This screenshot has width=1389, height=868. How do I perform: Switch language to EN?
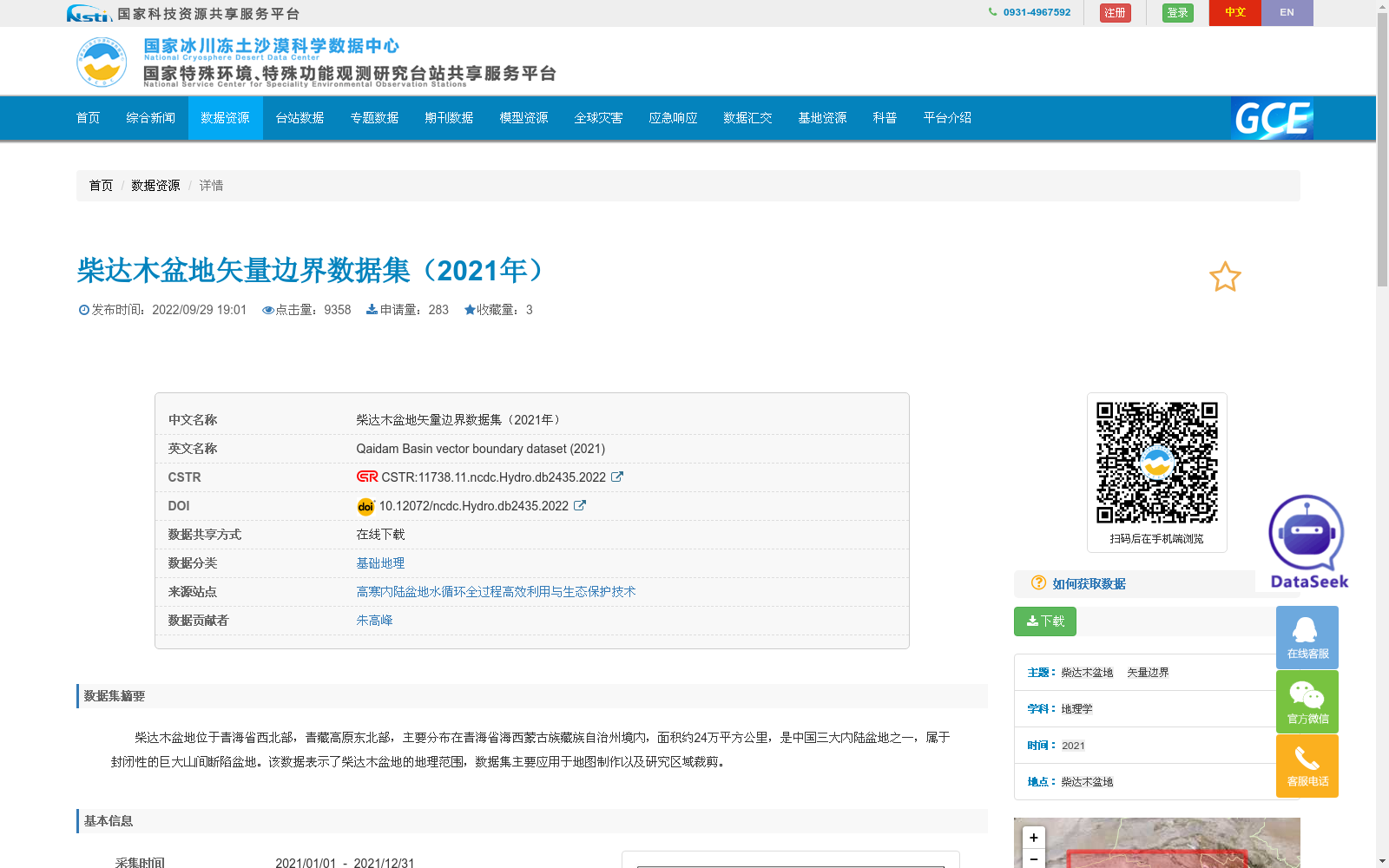(1287, 13)
